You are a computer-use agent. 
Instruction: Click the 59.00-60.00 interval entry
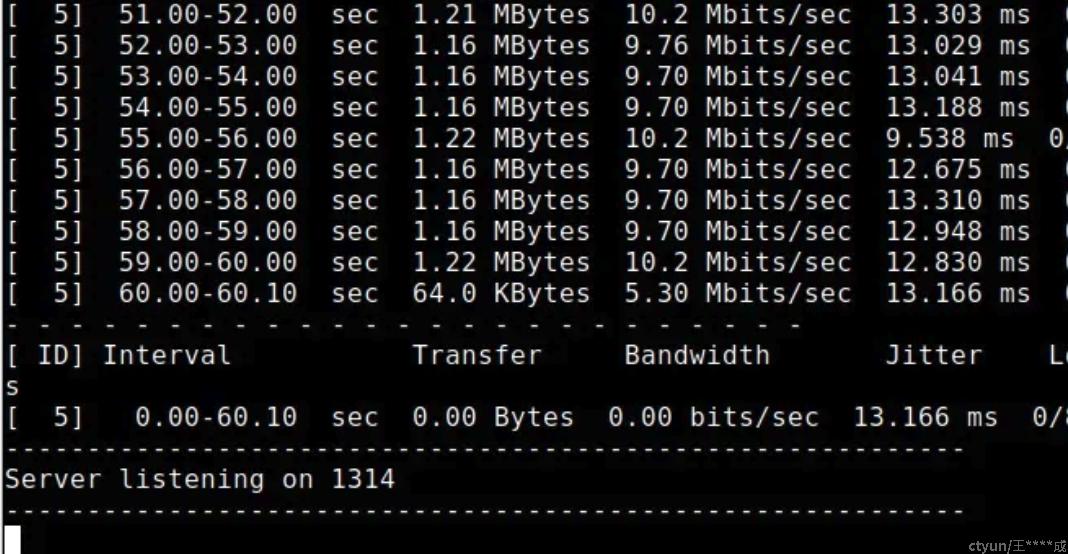click(x=208, y=262)
